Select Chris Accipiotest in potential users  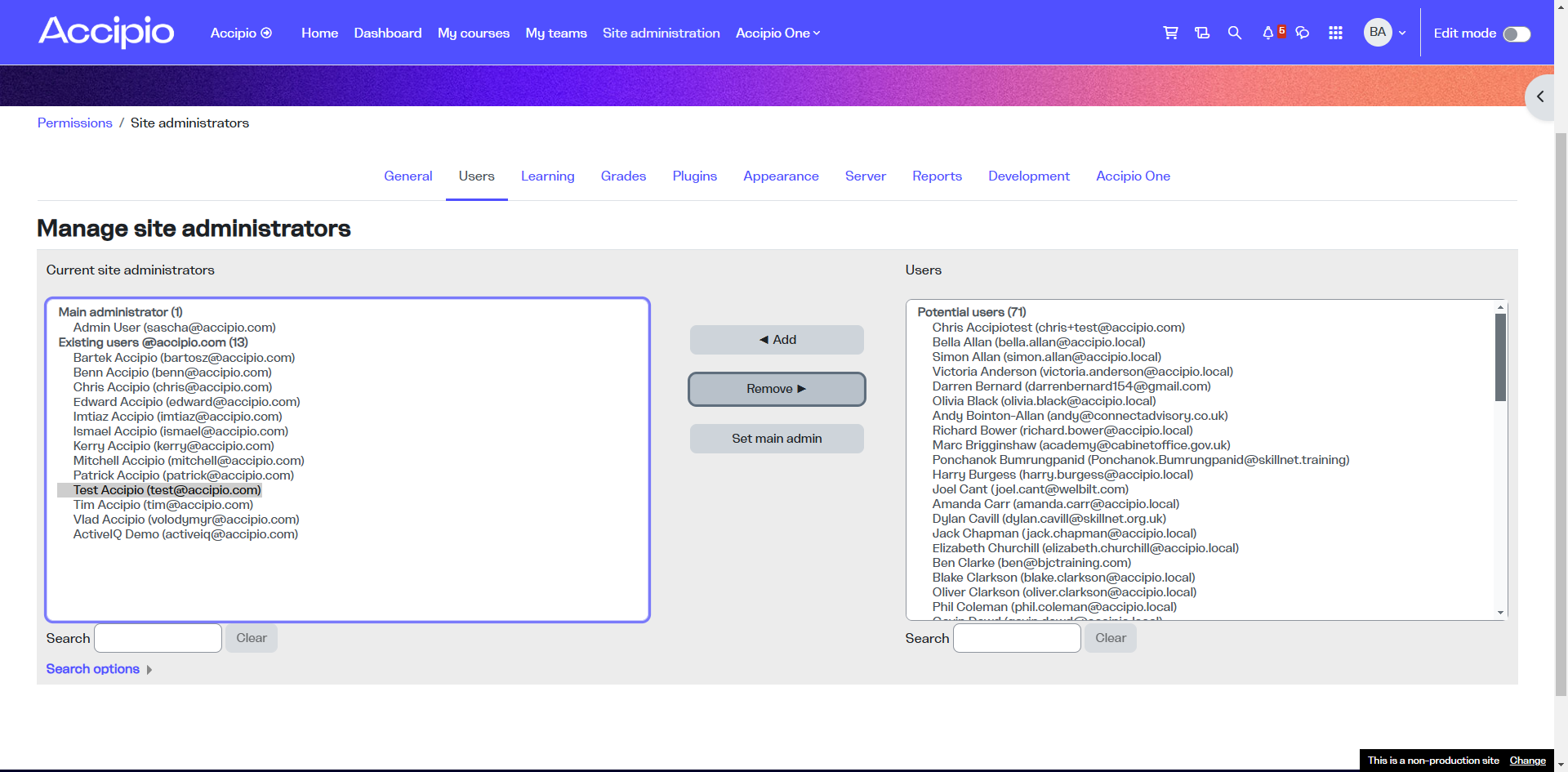click(1058, 328)
